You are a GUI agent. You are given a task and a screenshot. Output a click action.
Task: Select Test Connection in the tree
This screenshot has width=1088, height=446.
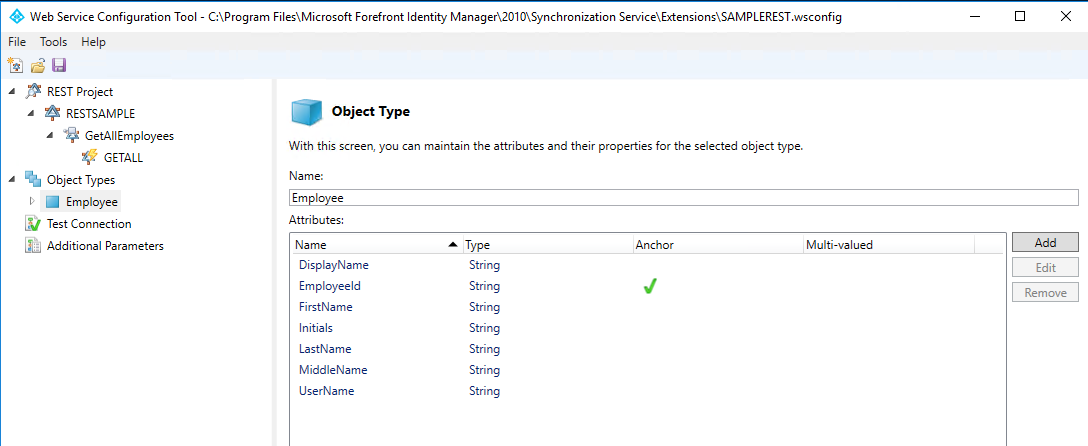(89, 223)
